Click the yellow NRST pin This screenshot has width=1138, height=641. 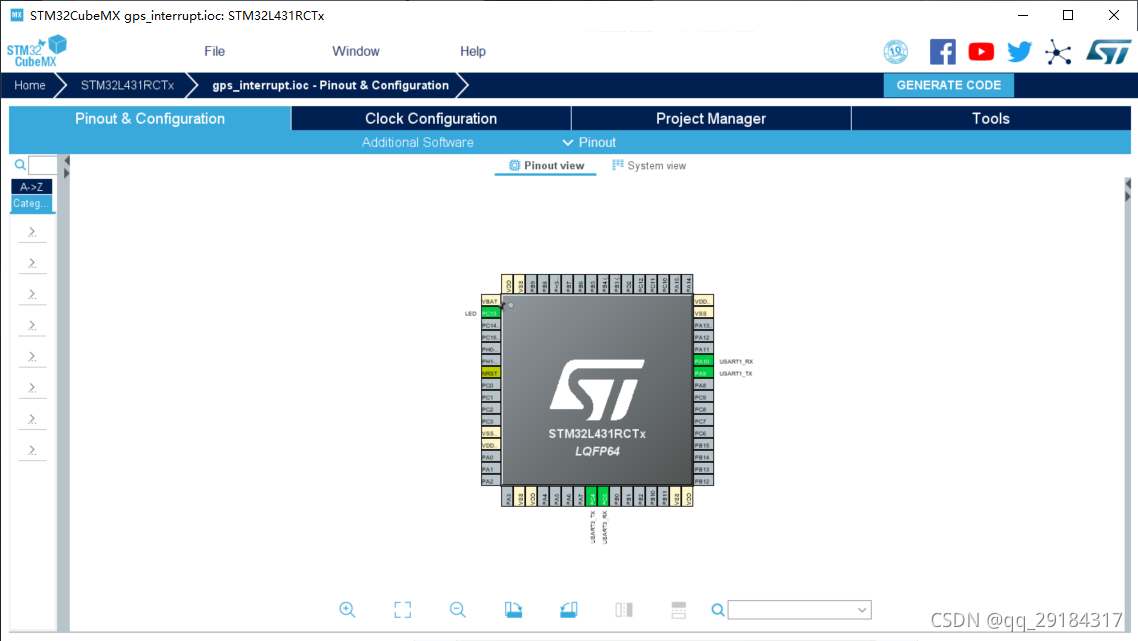(491, 373)
